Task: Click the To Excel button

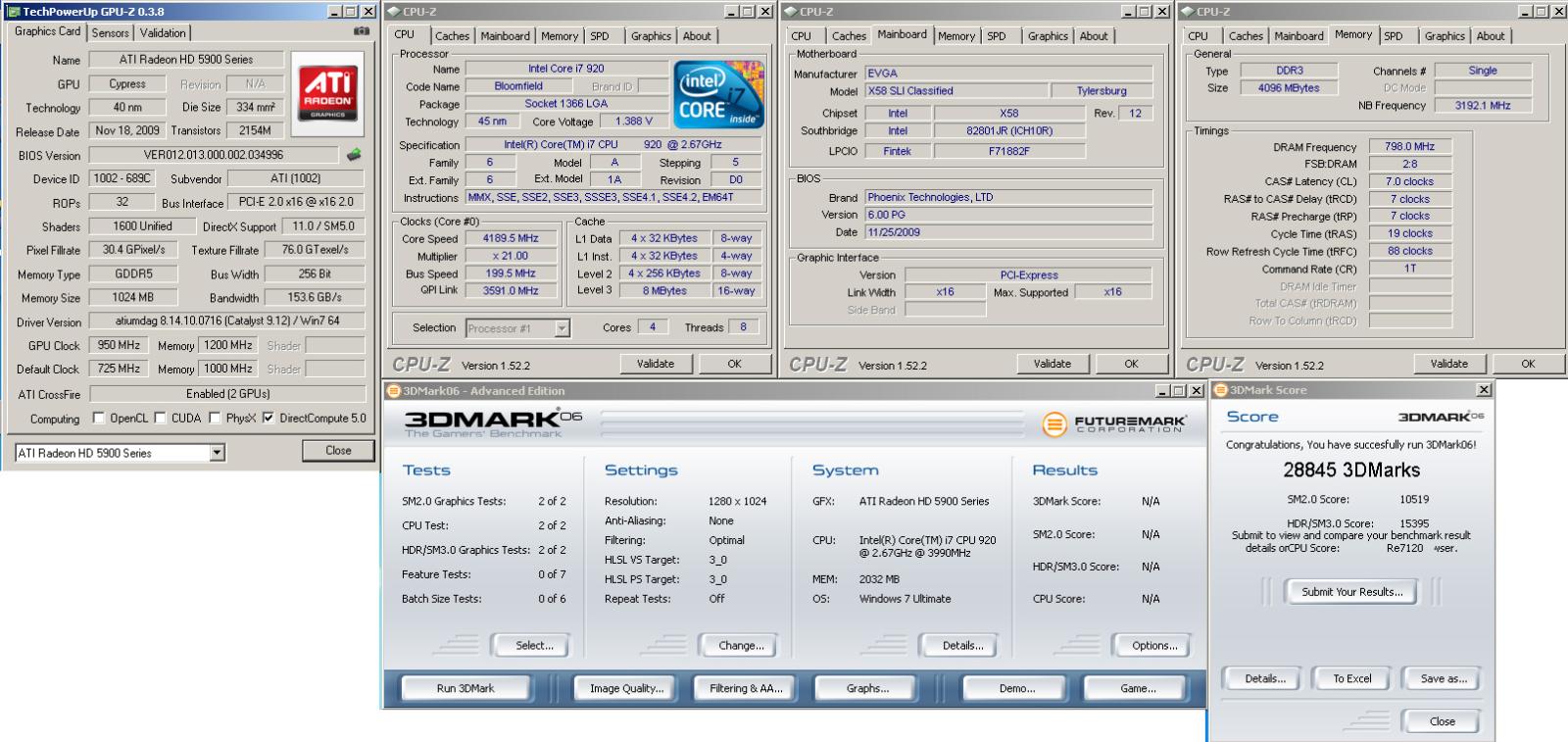Action: tap(1351, 678)
